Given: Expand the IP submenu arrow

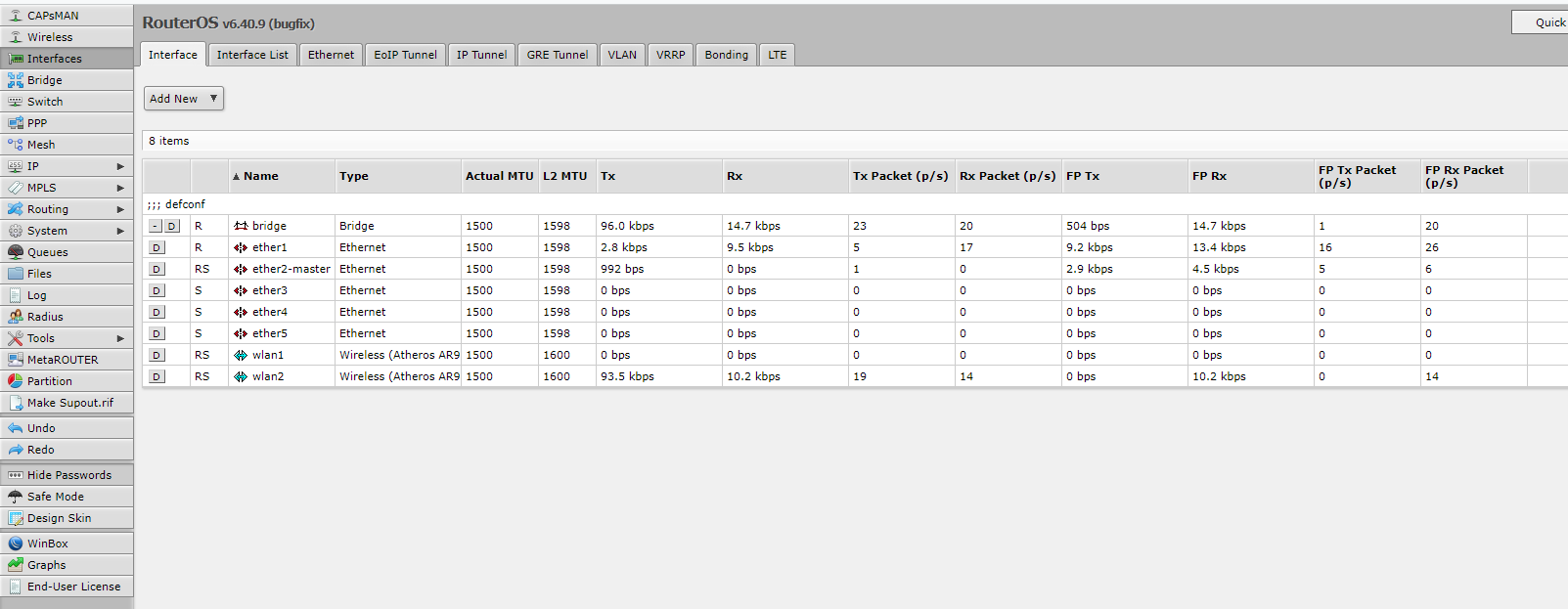Looking at the screenshot, I should point(120,166).
